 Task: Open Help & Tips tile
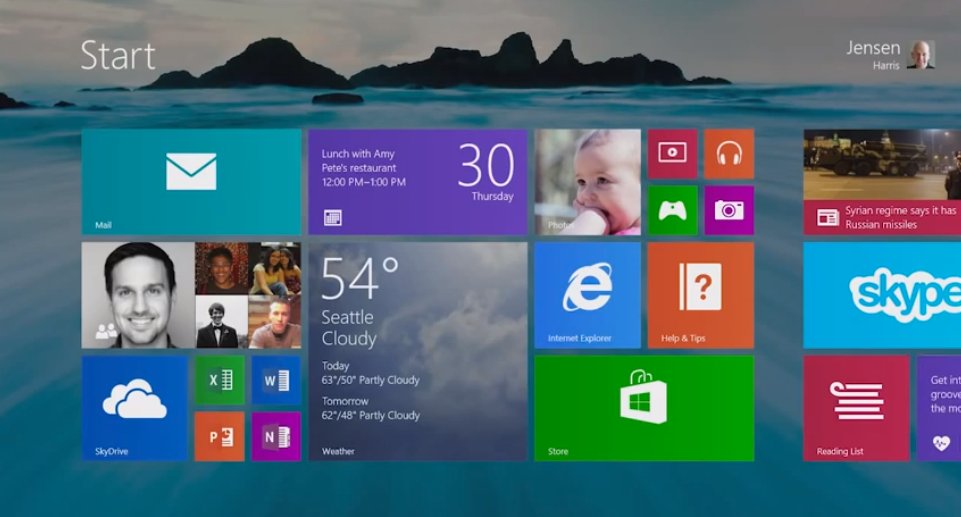[700, 294]
